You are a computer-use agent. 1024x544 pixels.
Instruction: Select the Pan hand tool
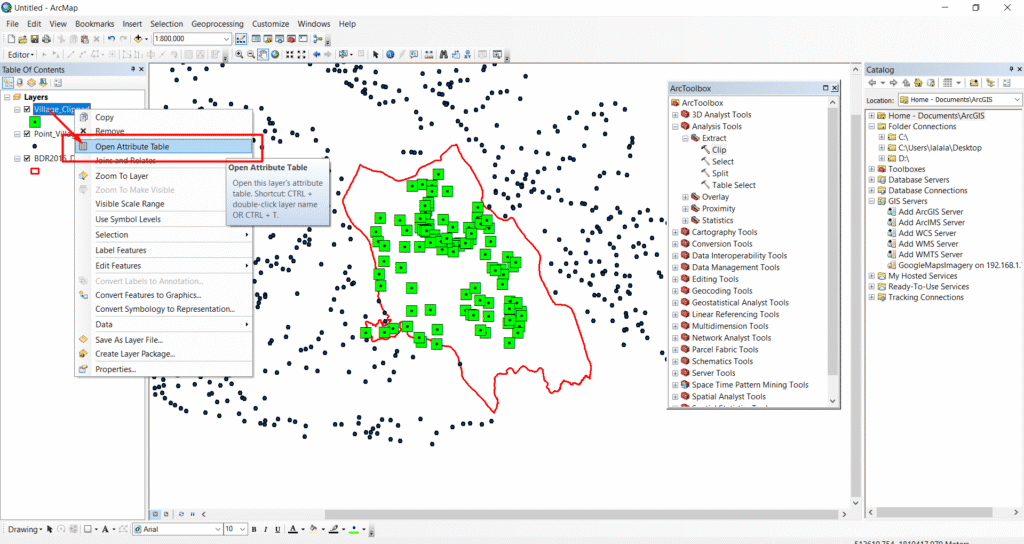click(x=263, y=55)
